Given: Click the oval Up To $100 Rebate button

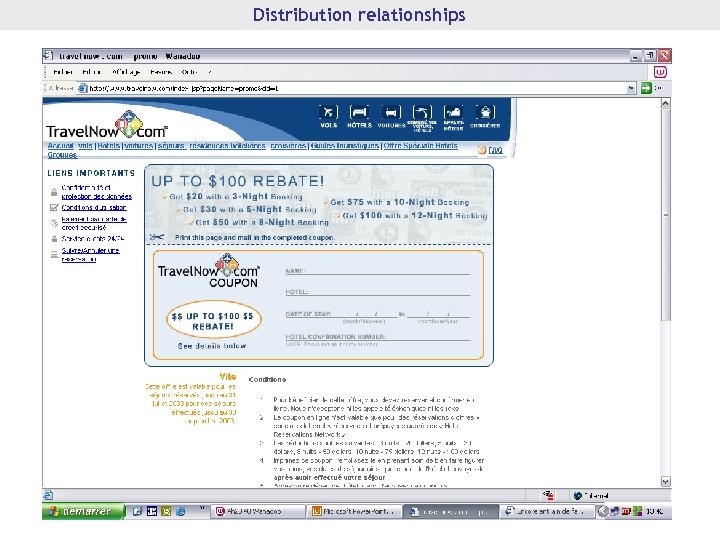Looking at the screenshot, I should pos(213,321).
